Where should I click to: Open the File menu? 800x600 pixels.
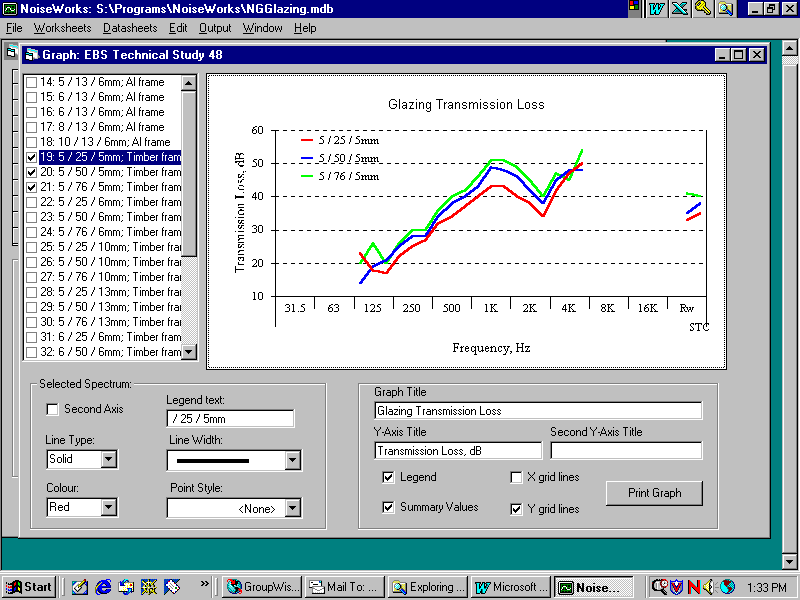point(14,28)
